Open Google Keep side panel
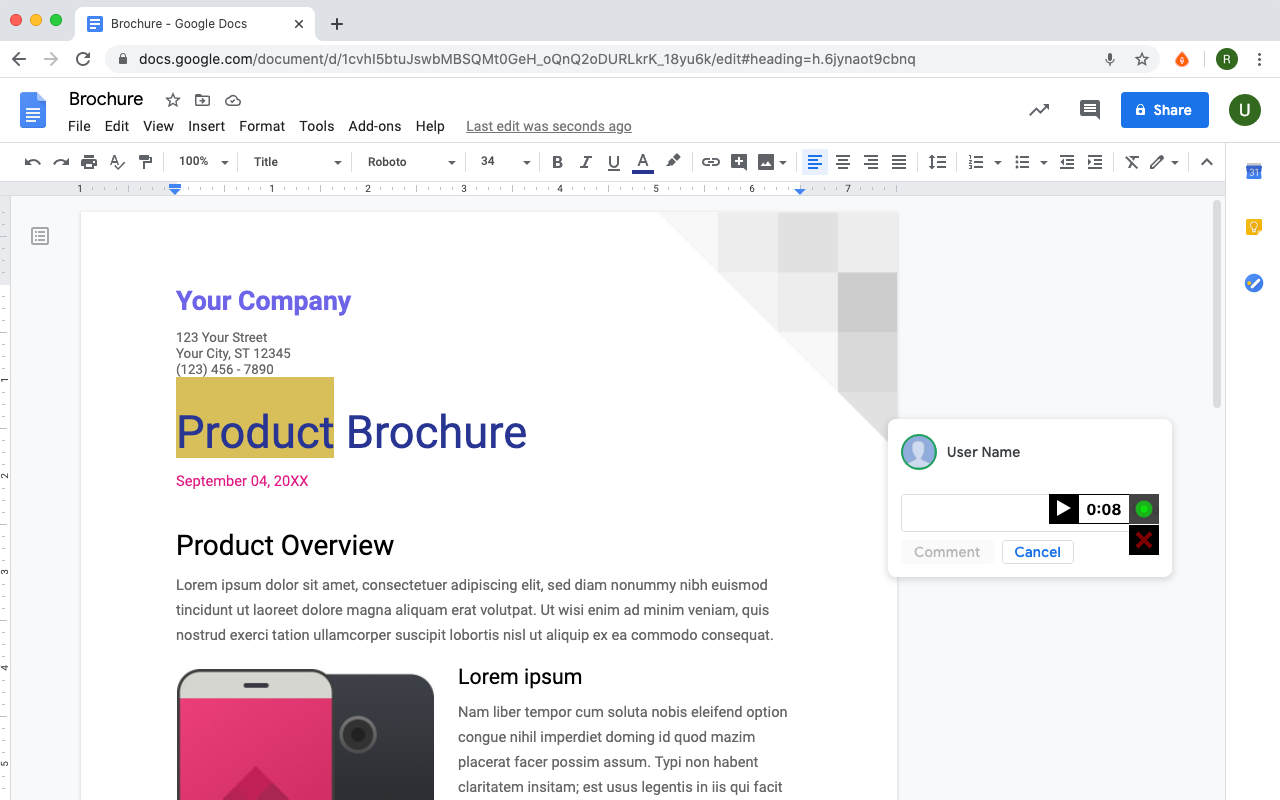The height and width of the screenshot is (800, 1280). click(1254, 227)
